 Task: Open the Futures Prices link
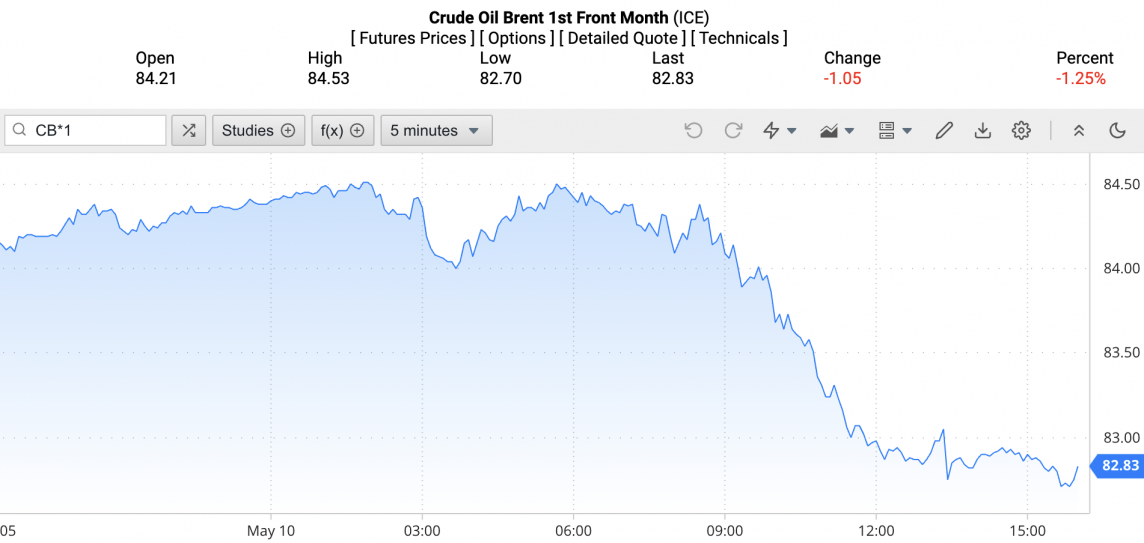413,38
